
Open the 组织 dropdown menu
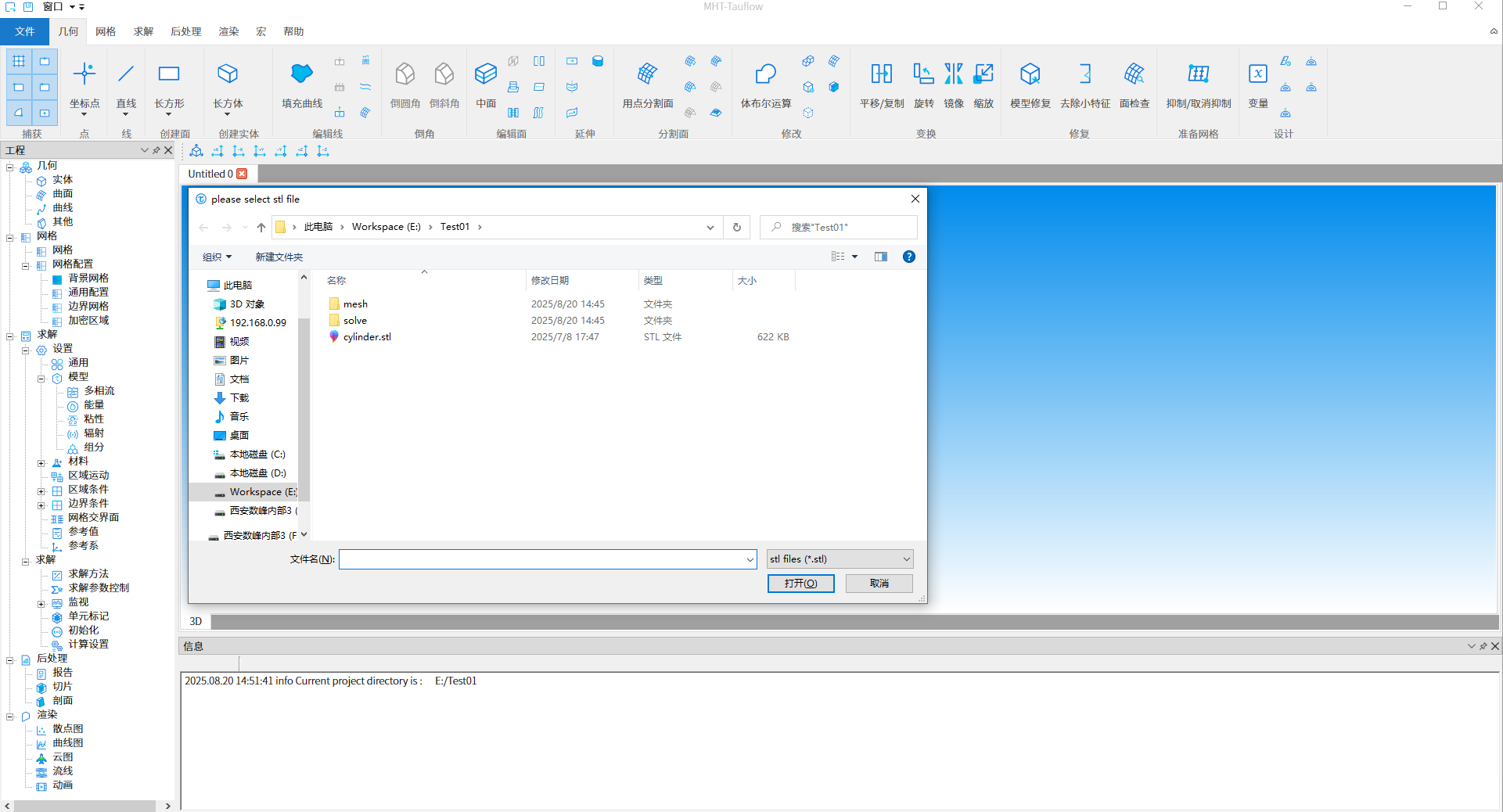[217, 257]
